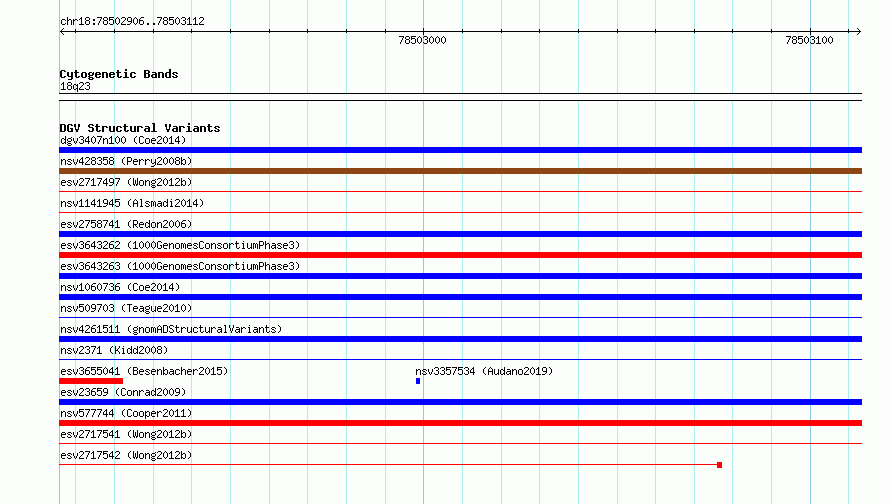The image size is (890, 504).
Task: Click nsv4261511 (gnomADStructuralVariants) label
Action: (171, 329)
